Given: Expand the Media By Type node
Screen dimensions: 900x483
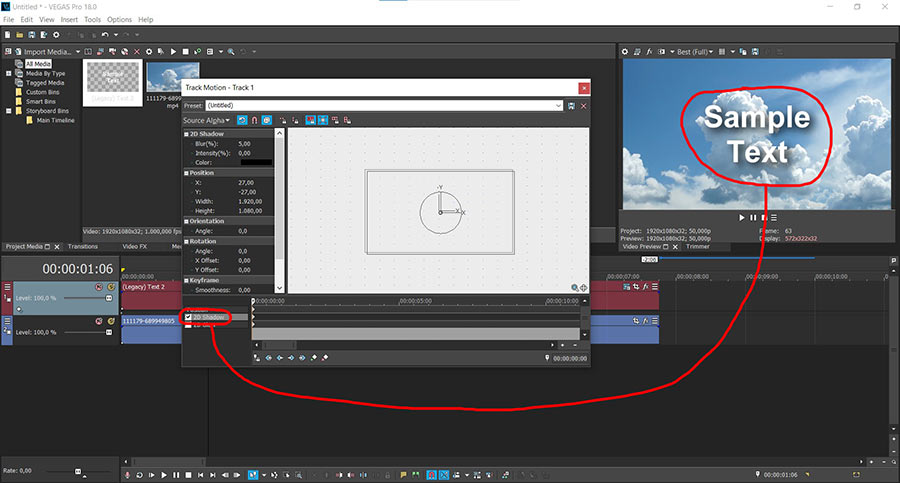Looking at the screenshot, I should click(x=9, y=74).
